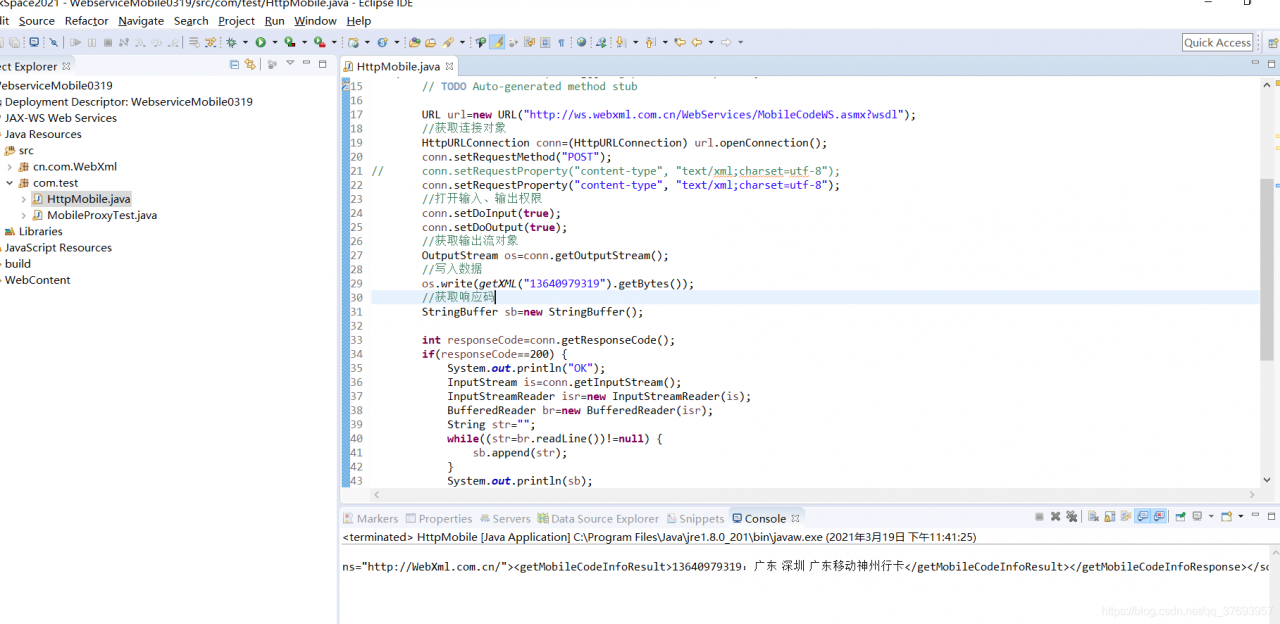The width and height of the screenshot is (1280, 624).
Task: Open the Run menu
Action: [274, 20]
